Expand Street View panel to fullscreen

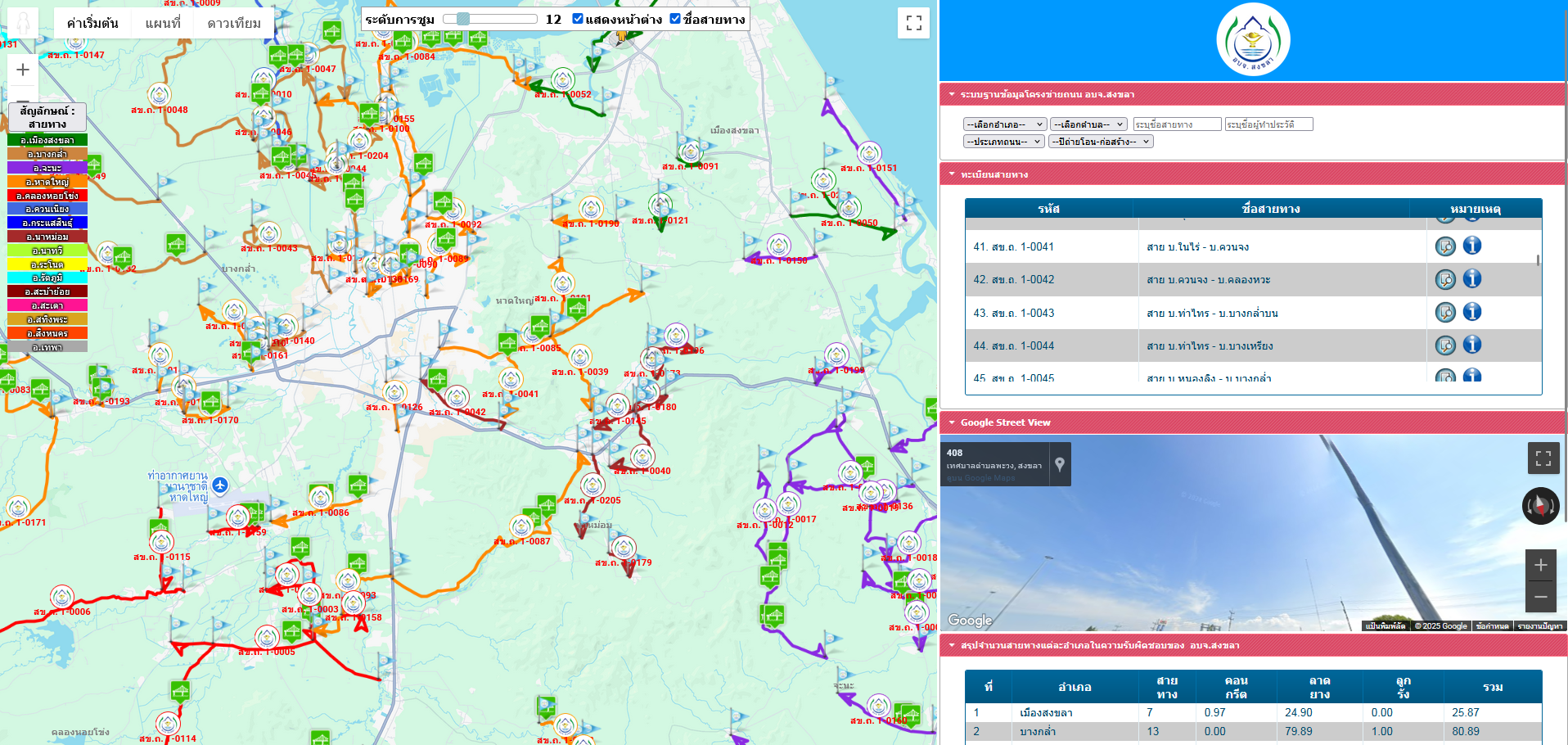pos(1543,458)
